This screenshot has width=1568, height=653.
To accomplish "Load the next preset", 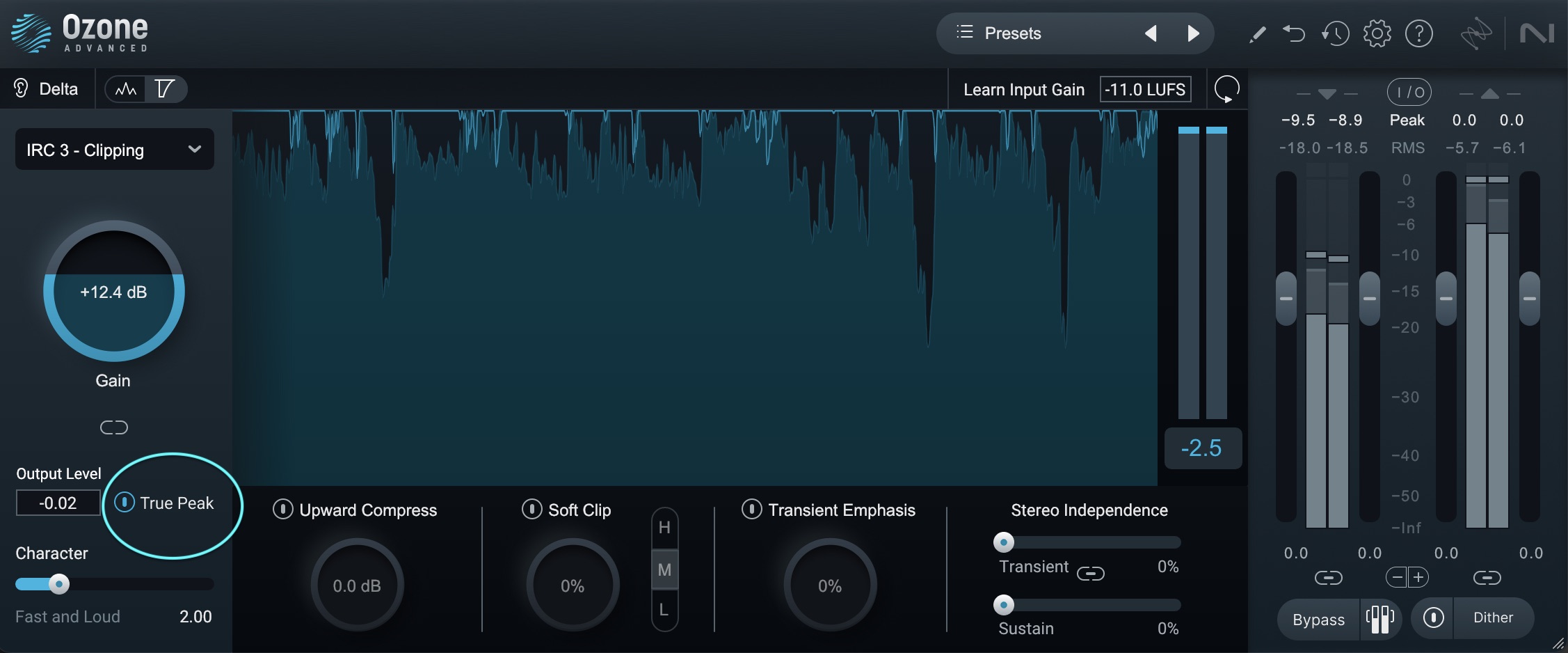I will [1193, 33].
